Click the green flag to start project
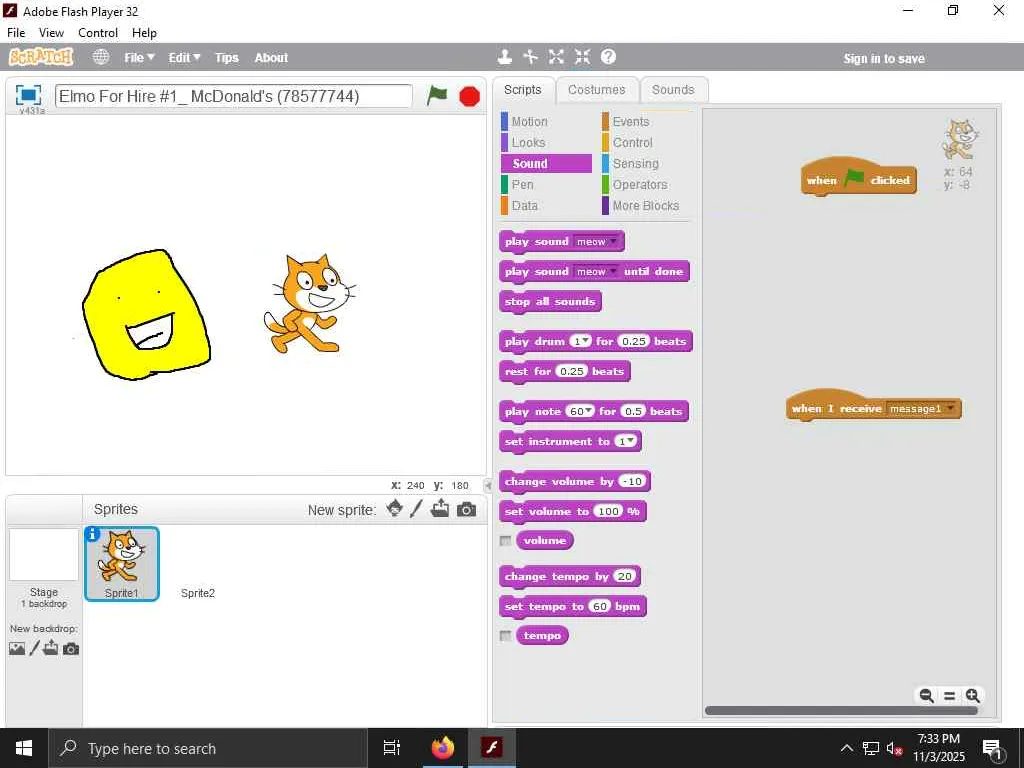Viewport: 1024px width, 768px height. pyautogui.click(x=436, y=96)
